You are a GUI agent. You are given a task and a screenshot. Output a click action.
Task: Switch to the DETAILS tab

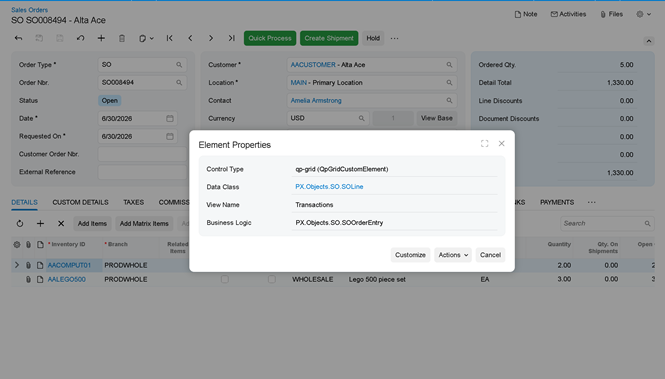coord(24,202)
